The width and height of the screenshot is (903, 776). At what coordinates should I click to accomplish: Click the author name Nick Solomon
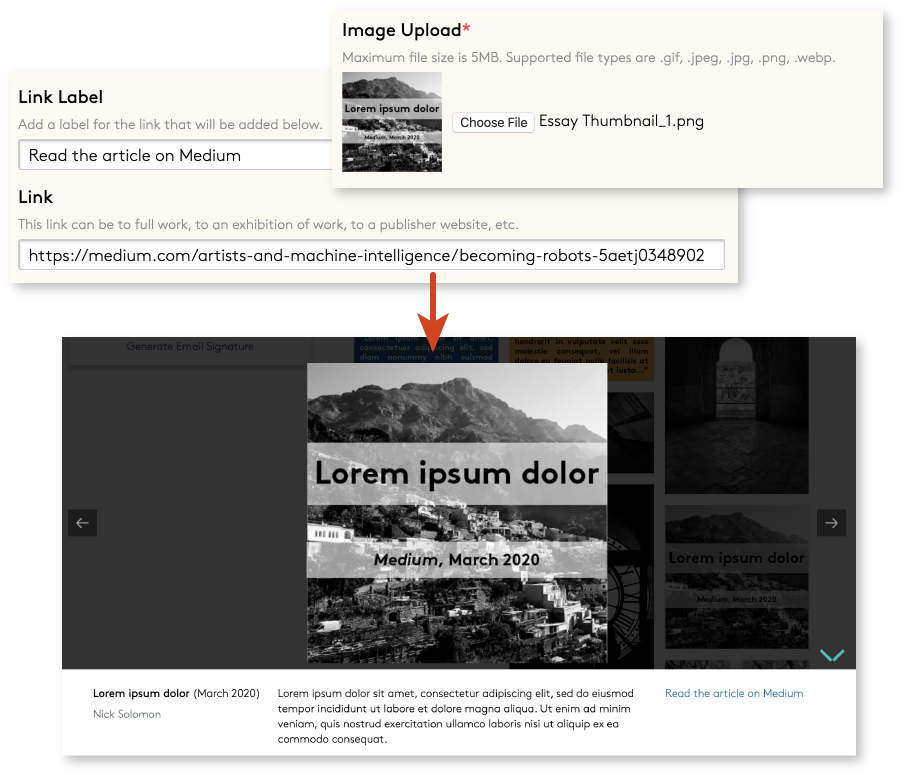(x=125, y=714)
